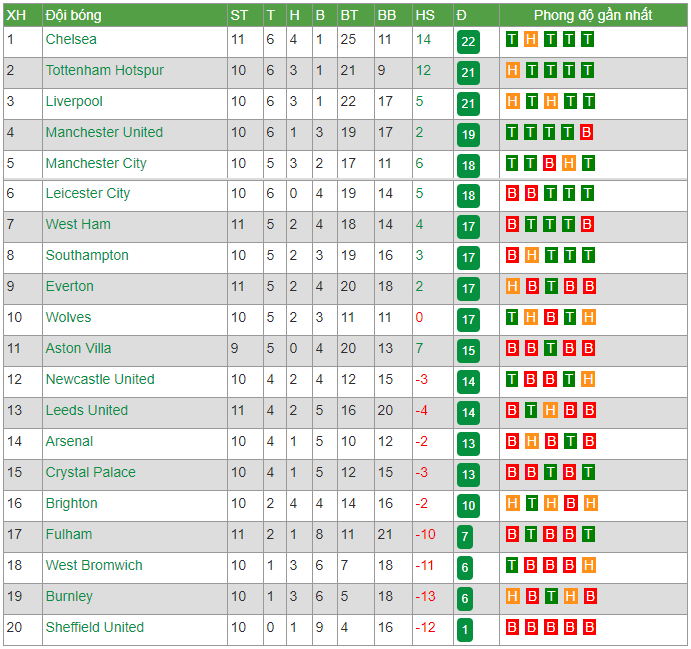The height and width of the screenshot is (649, 691).
Task: Click Sheffield United's 1 point badge
Action: (x=465, y=630)
